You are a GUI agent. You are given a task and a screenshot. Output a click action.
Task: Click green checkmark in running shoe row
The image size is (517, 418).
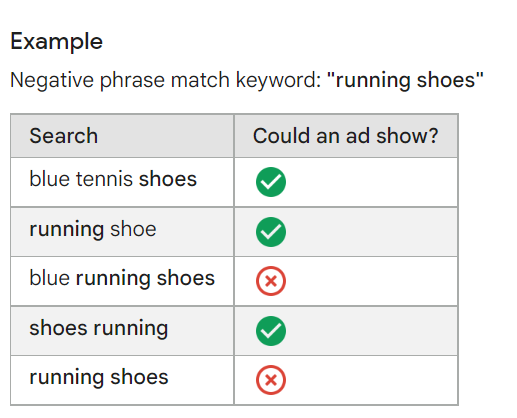[271, 232]
